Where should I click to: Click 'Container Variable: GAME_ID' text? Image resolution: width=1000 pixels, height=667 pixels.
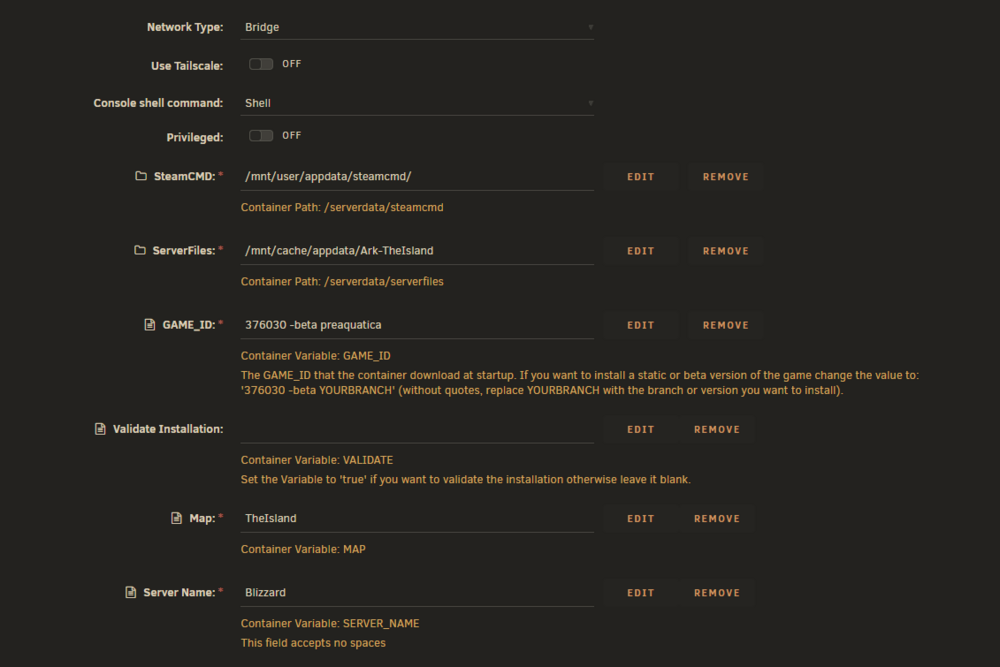click(x=316, y=356)
